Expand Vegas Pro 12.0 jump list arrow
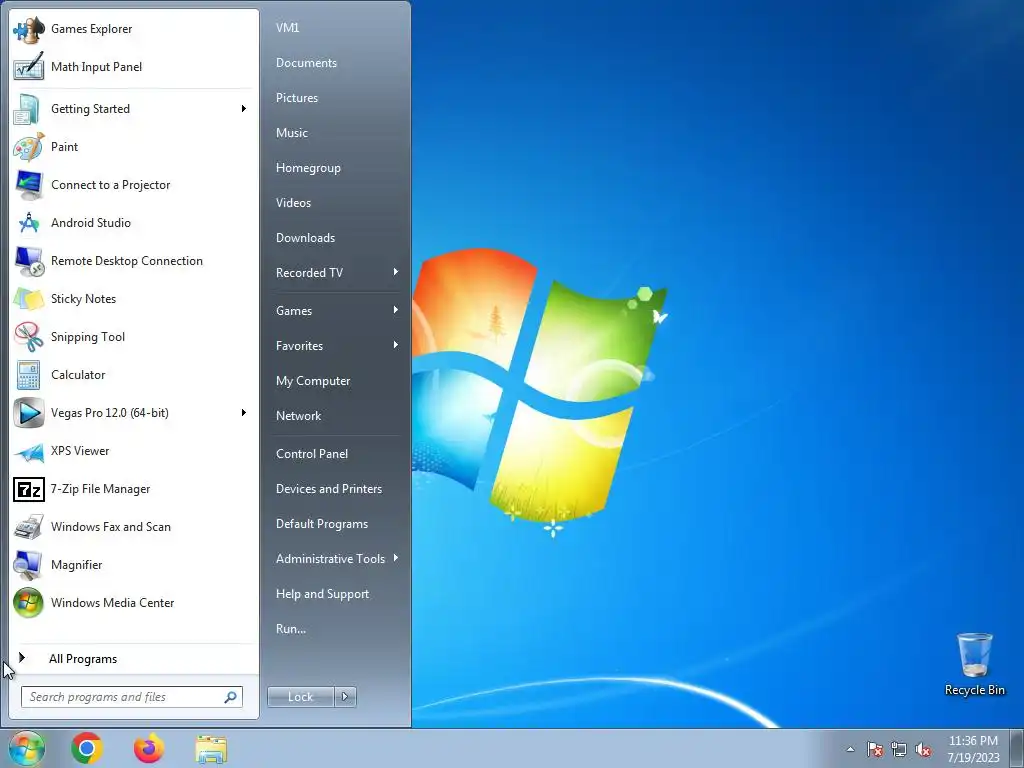Image resolution: width=1024 pixels, height=768 pixels. coord(244,413)
